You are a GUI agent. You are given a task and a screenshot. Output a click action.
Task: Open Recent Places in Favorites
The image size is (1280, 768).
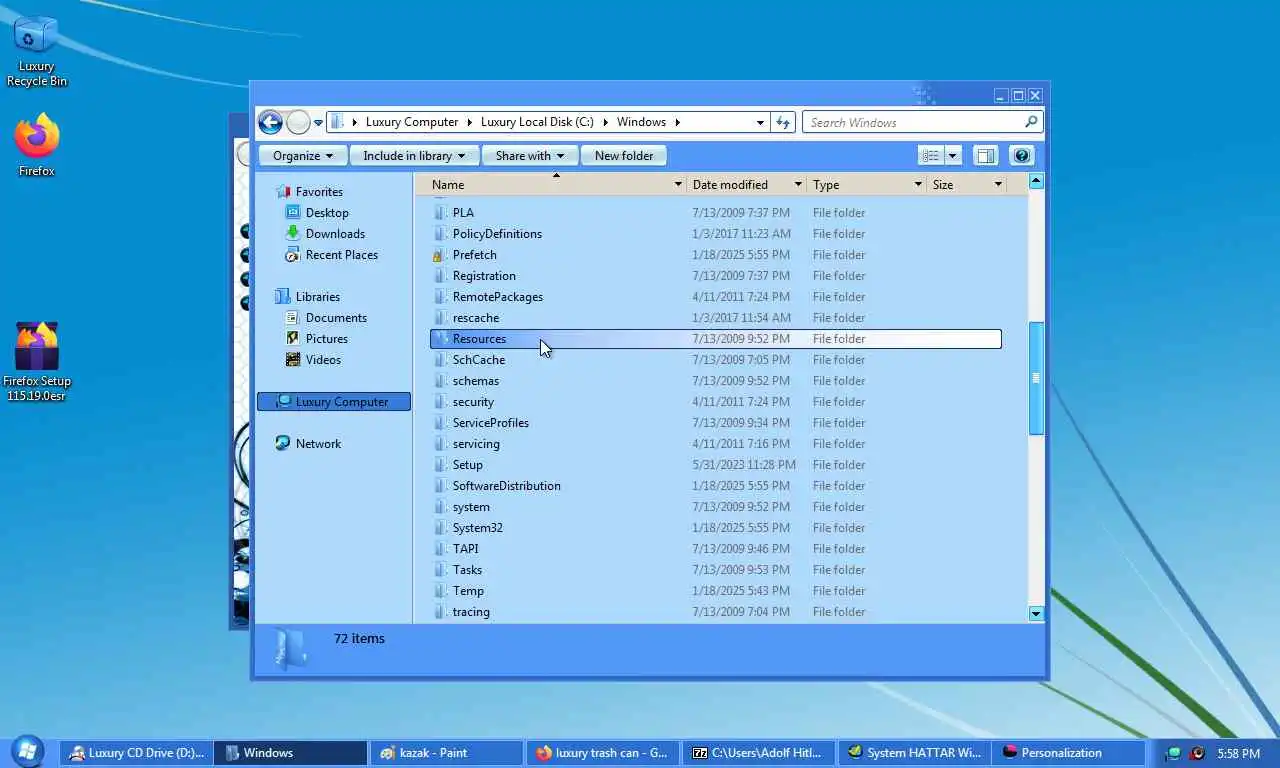click(x=342, y=255)
